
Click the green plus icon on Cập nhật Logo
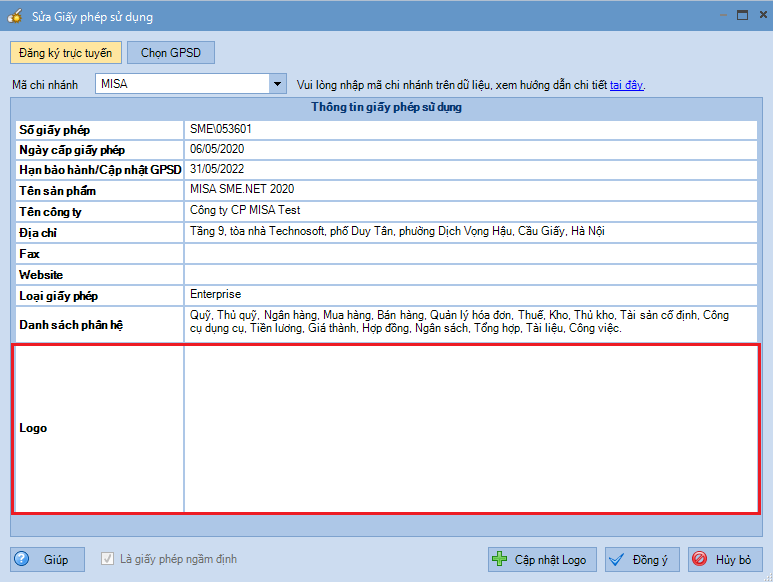click(x=499, y=559)
